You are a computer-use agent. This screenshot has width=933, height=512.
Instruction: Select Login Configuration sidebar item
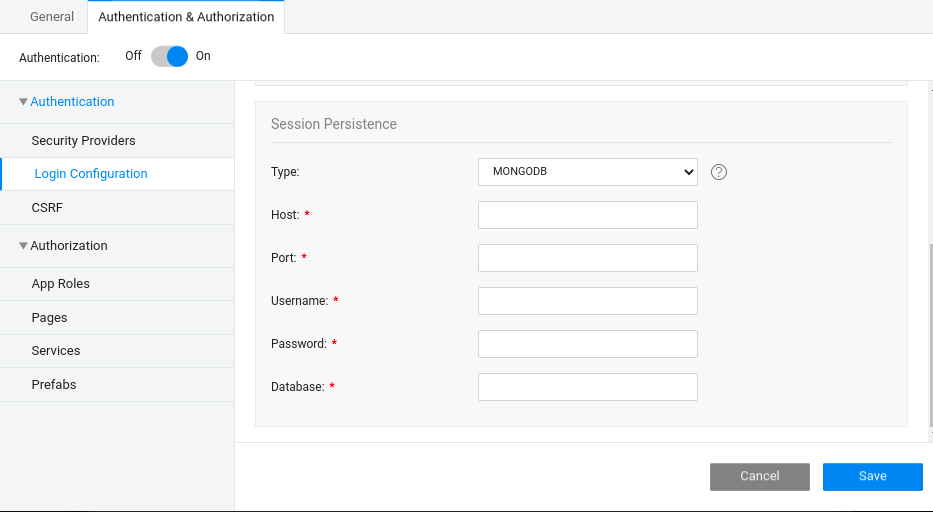91,174
